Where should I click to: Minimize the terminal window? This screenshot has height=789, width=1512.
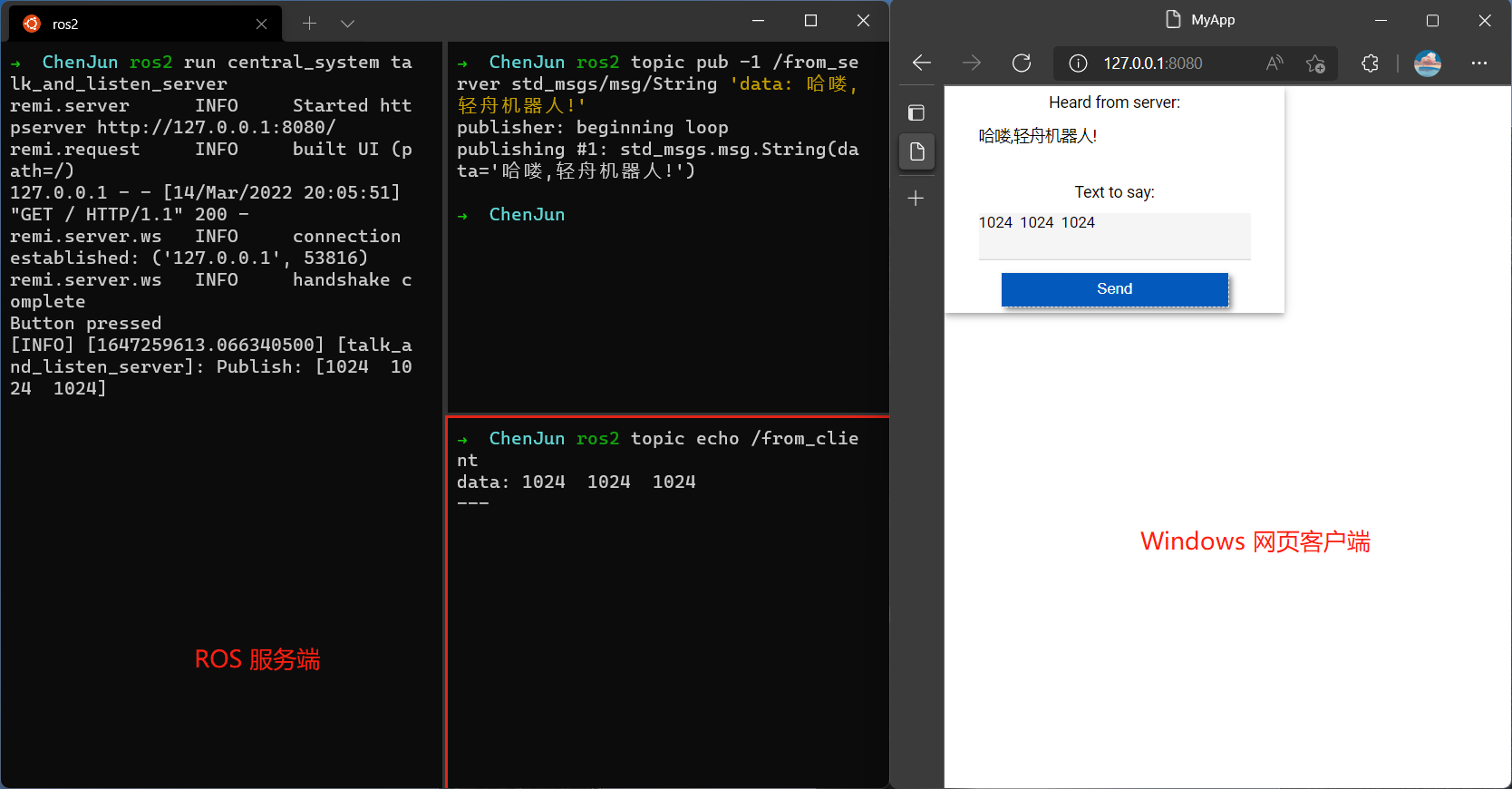[x=759, y=21]
